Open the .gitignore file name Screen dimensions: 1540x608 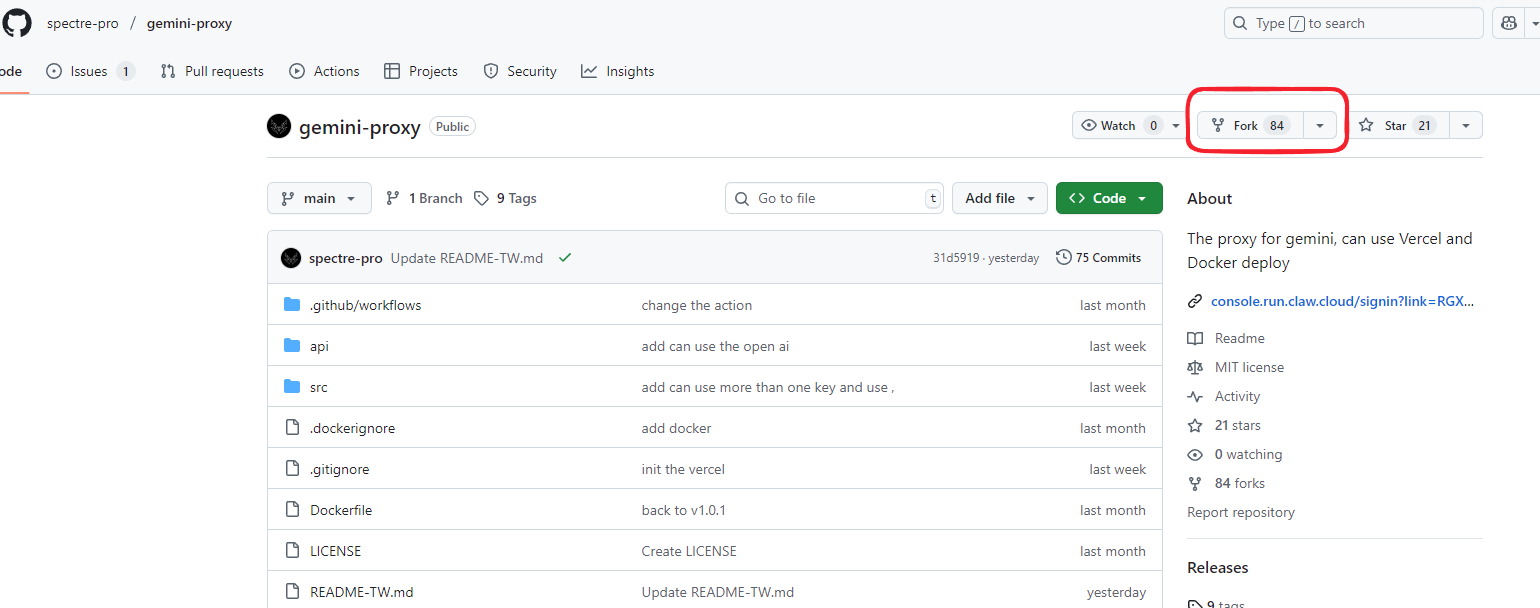pos(340,469)
